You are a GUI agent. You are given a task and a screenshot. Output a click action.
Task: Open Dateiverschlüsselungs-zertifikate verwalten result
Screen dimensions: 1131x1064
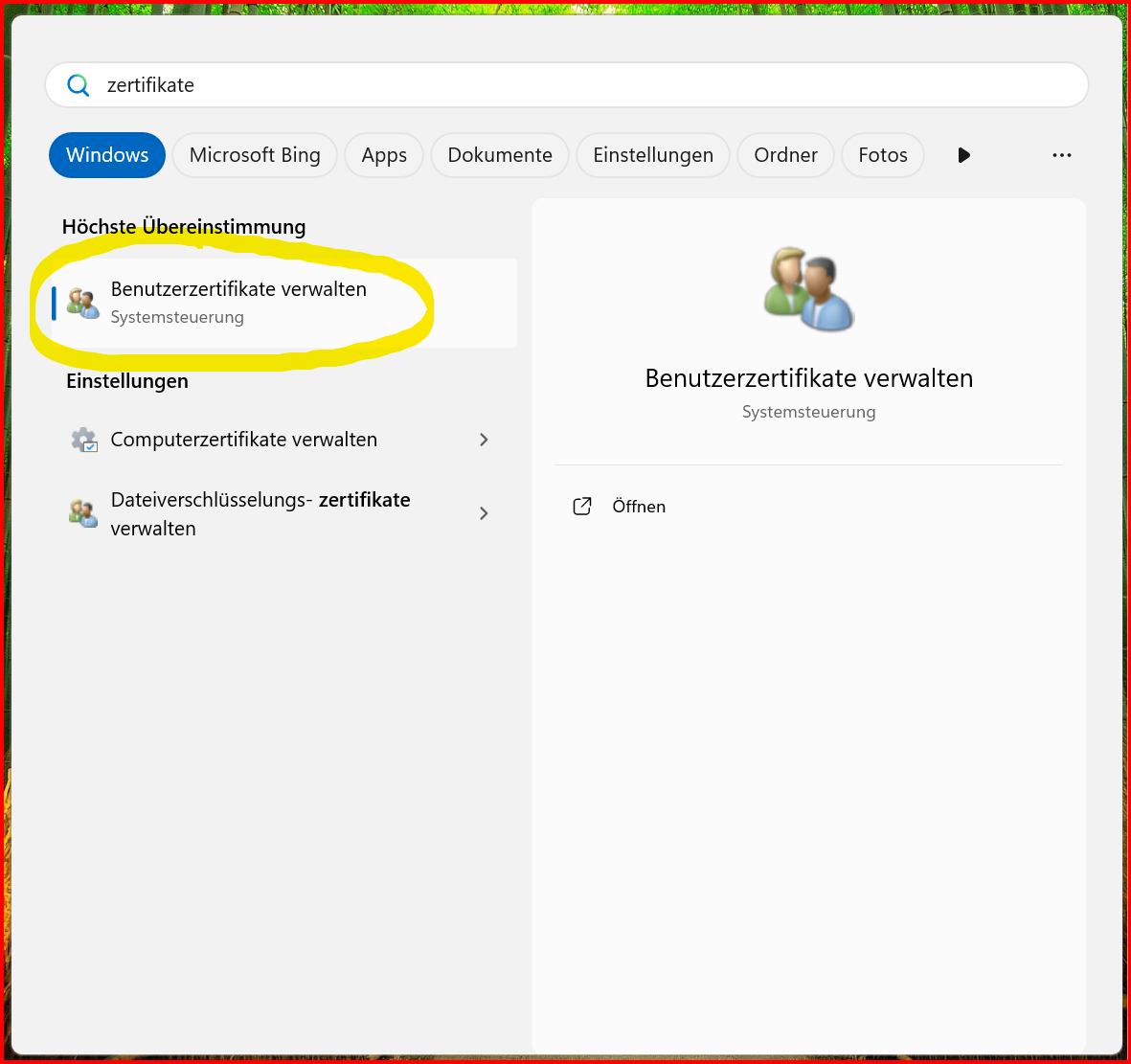click(x=284, y=513)
